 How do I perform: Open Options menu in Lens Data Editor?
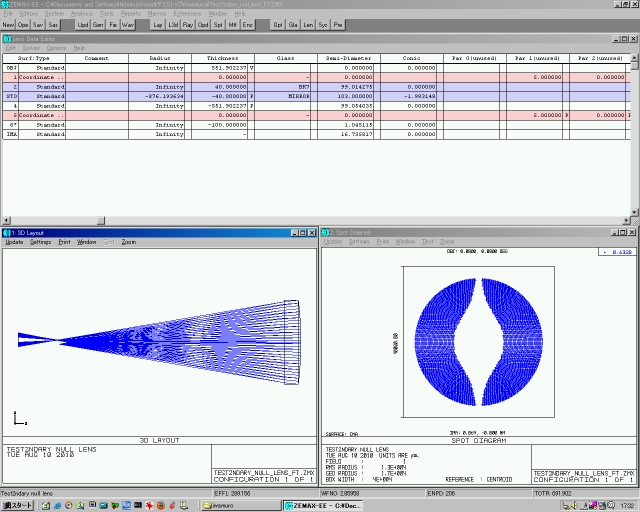point(56,48)
